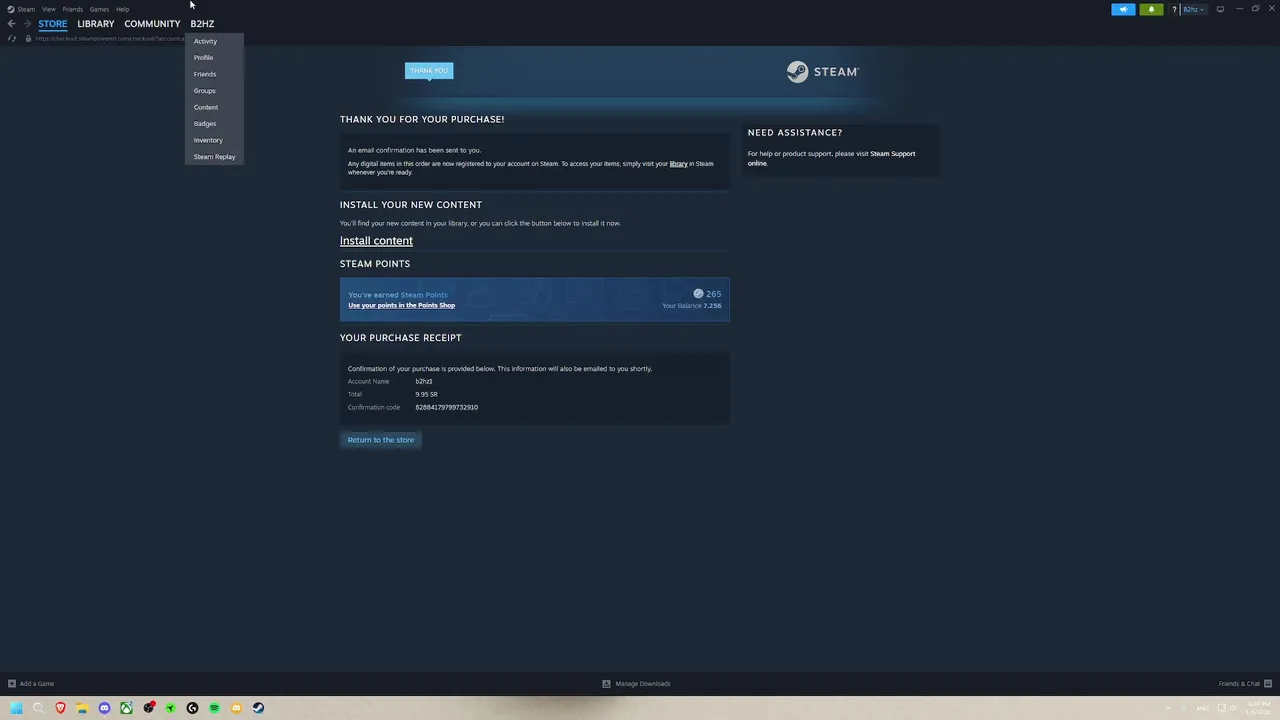
Task: Open the Games menu
Action: click(99, 9)
